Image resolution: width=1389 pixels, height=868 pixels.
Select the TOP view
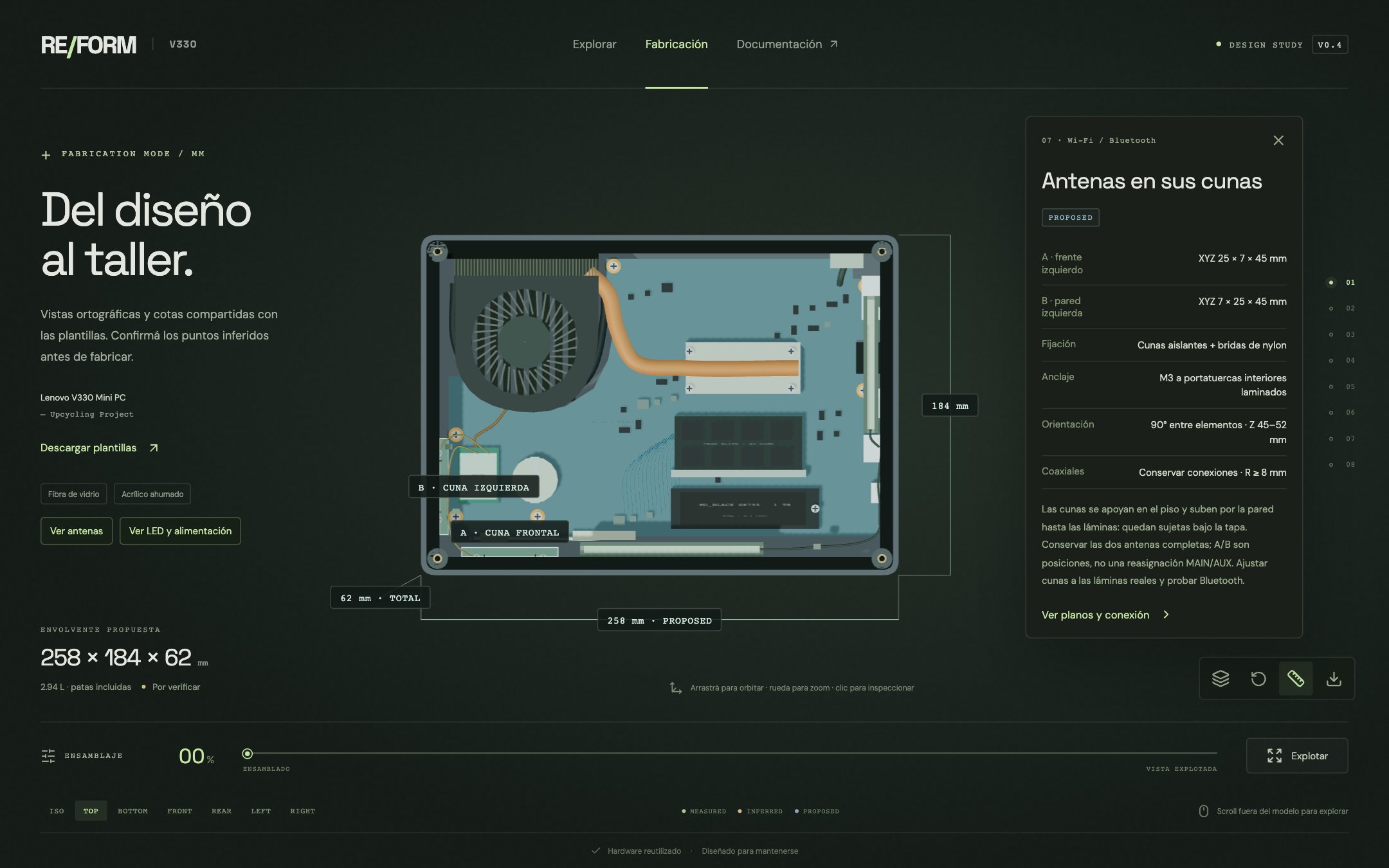point(91,811)
